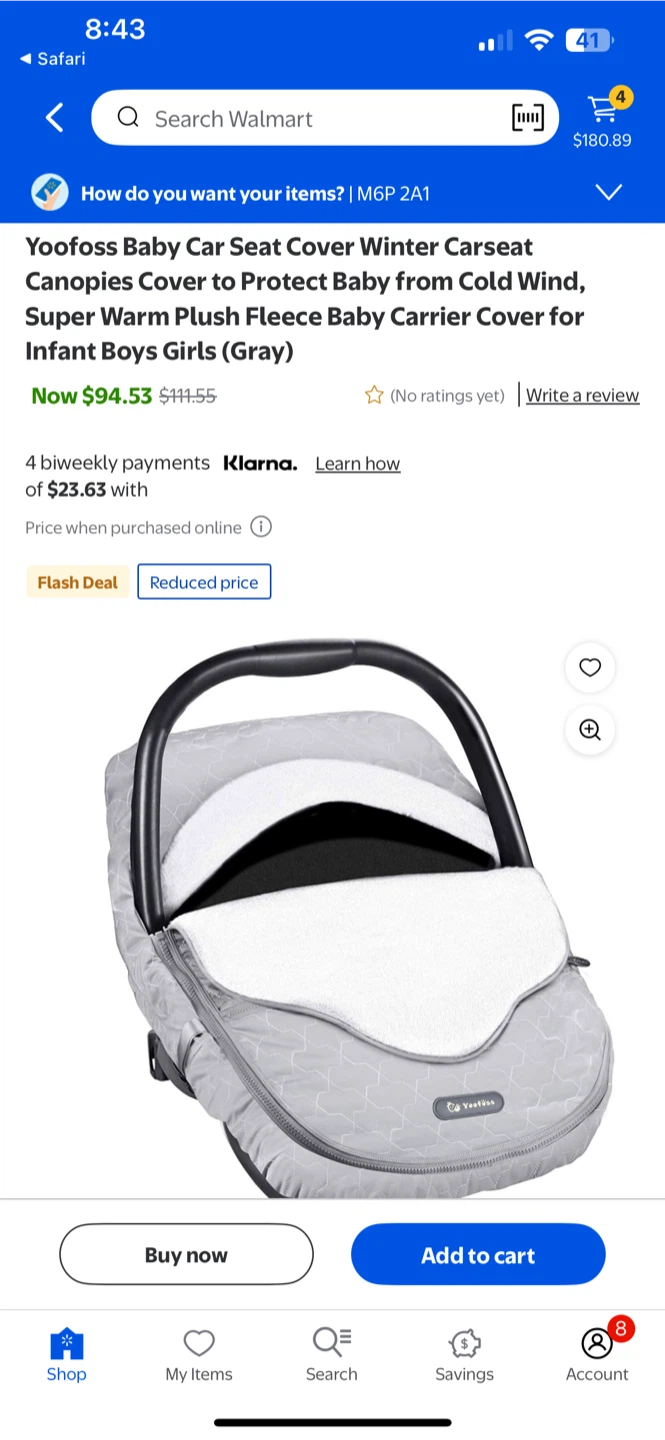Open Klarna 'Learn how' link
The width and height of the screenshot is (665, 1440).
click(358, 463)
